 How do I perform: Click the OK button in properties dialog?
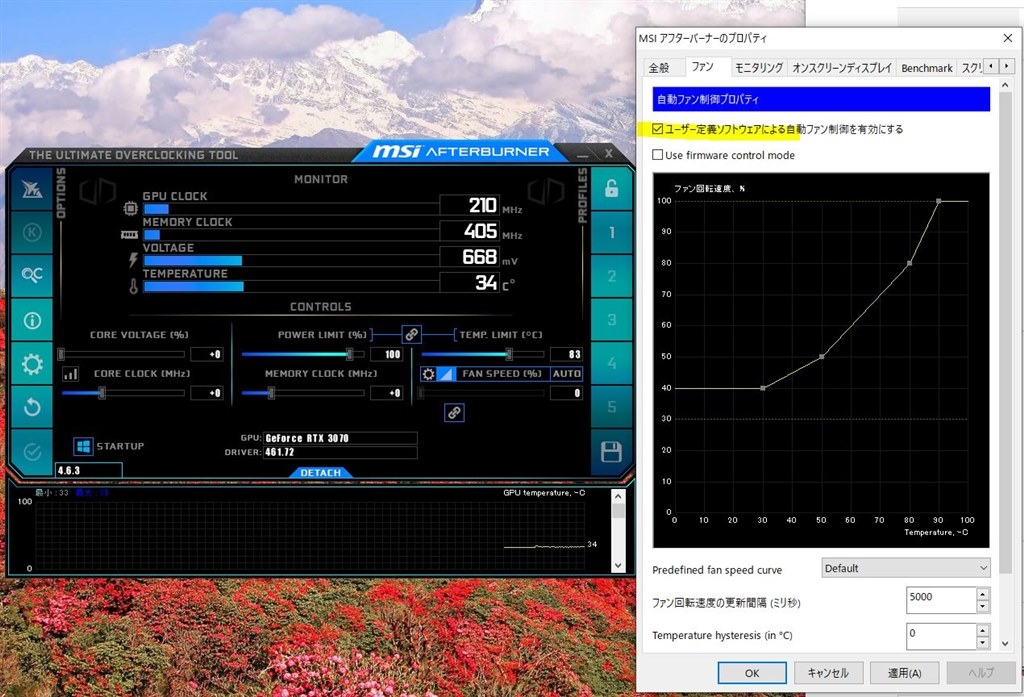coord(752,673)
